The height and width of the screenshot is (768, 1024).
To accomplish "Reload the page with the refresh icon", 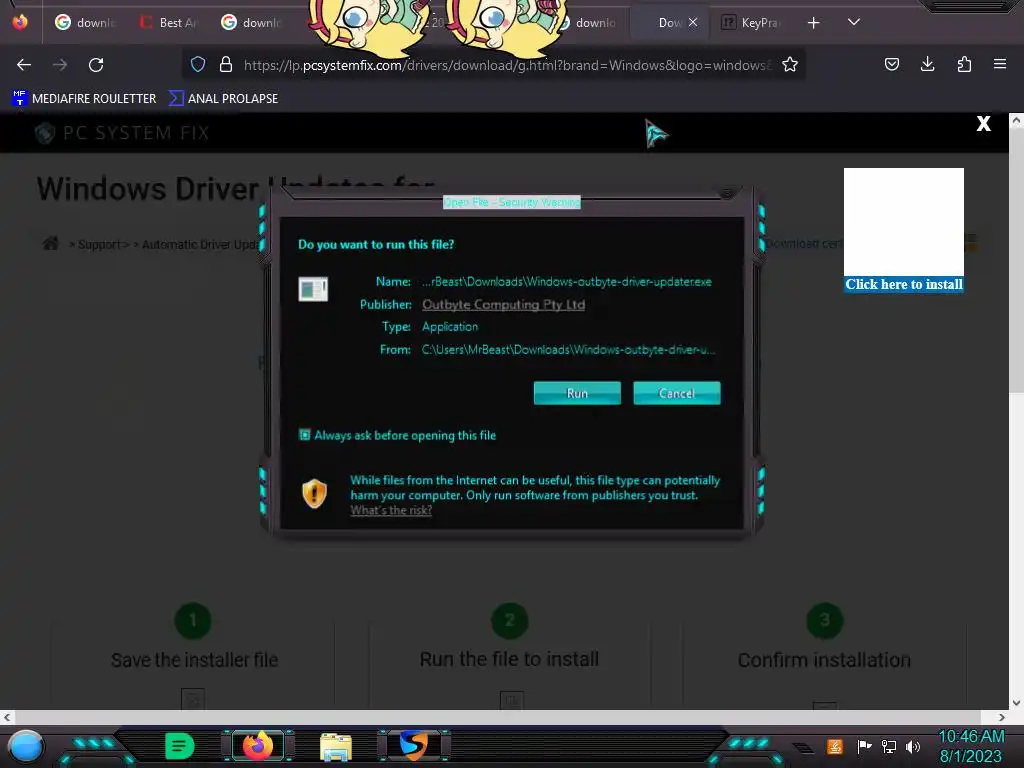I will coord(96,65).
